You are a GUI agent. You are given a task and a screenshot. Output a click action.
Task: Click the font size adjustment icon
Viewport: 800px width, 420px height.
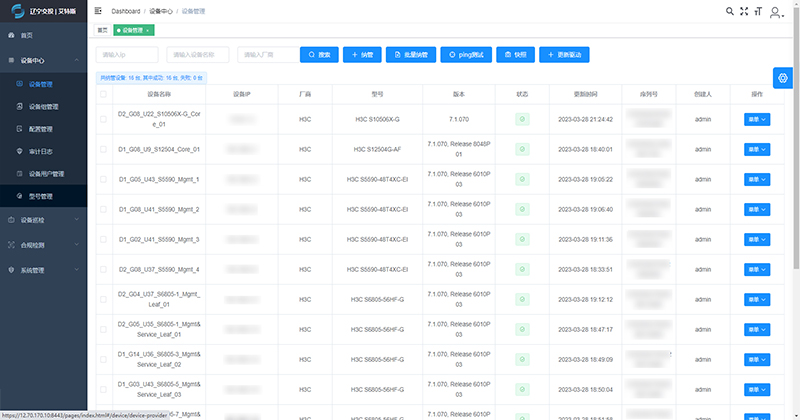757,11
